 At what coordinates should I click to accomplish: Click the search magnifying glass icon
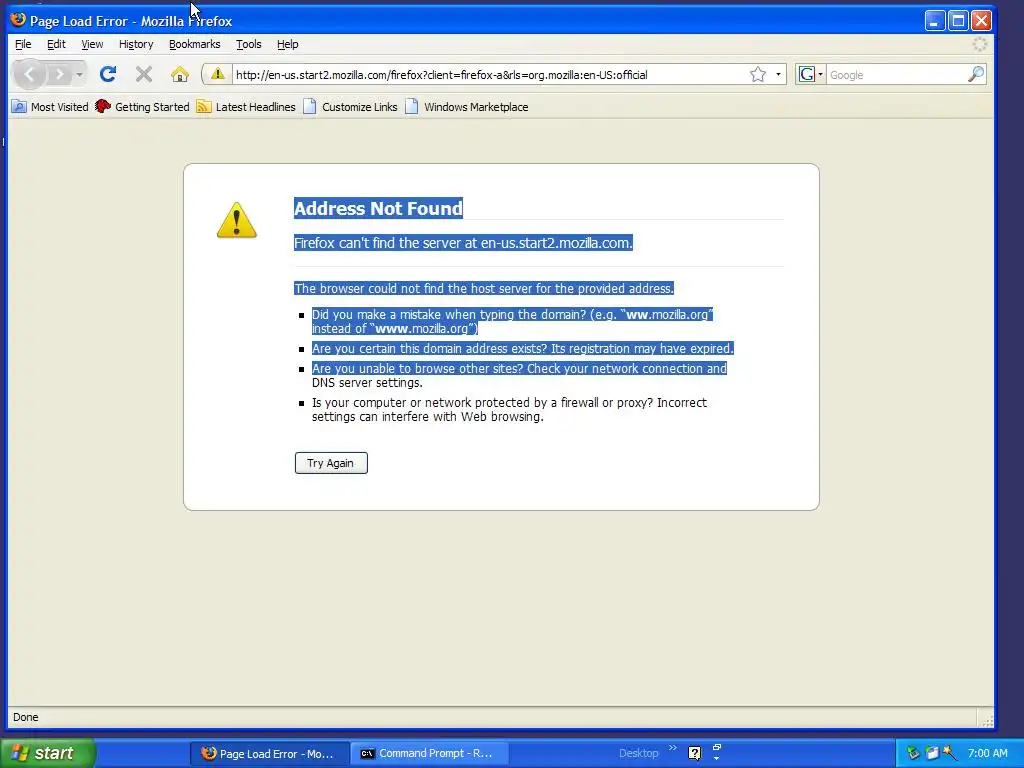(976, 74)
